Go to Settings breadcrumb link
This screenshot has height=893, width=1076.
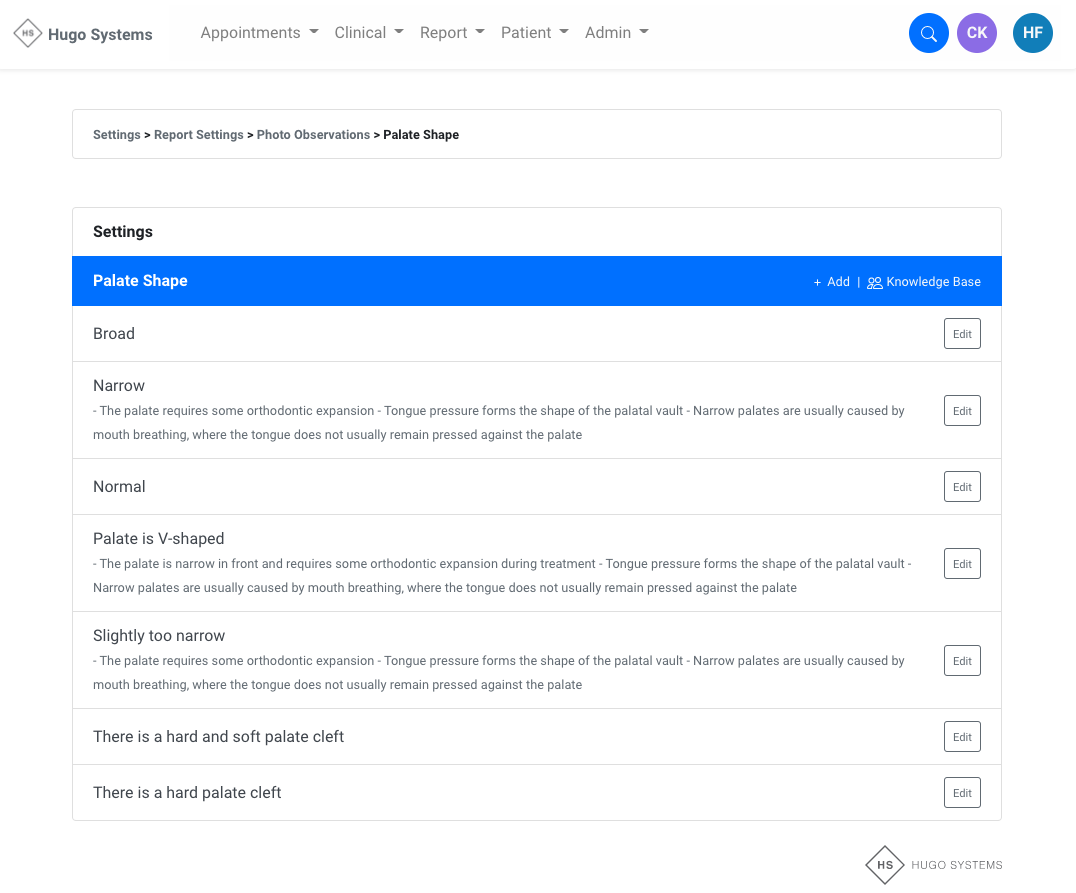pos(117,135)
